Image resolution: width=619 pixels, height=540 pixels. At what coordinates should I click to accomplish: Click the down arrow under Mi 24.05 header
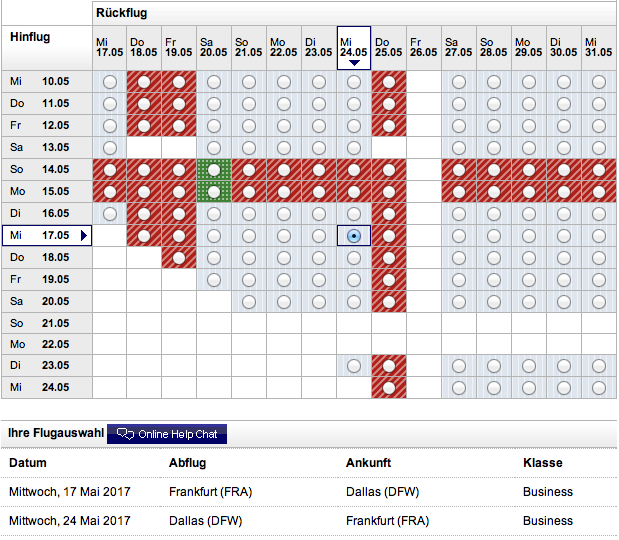(x=354, y=63)
